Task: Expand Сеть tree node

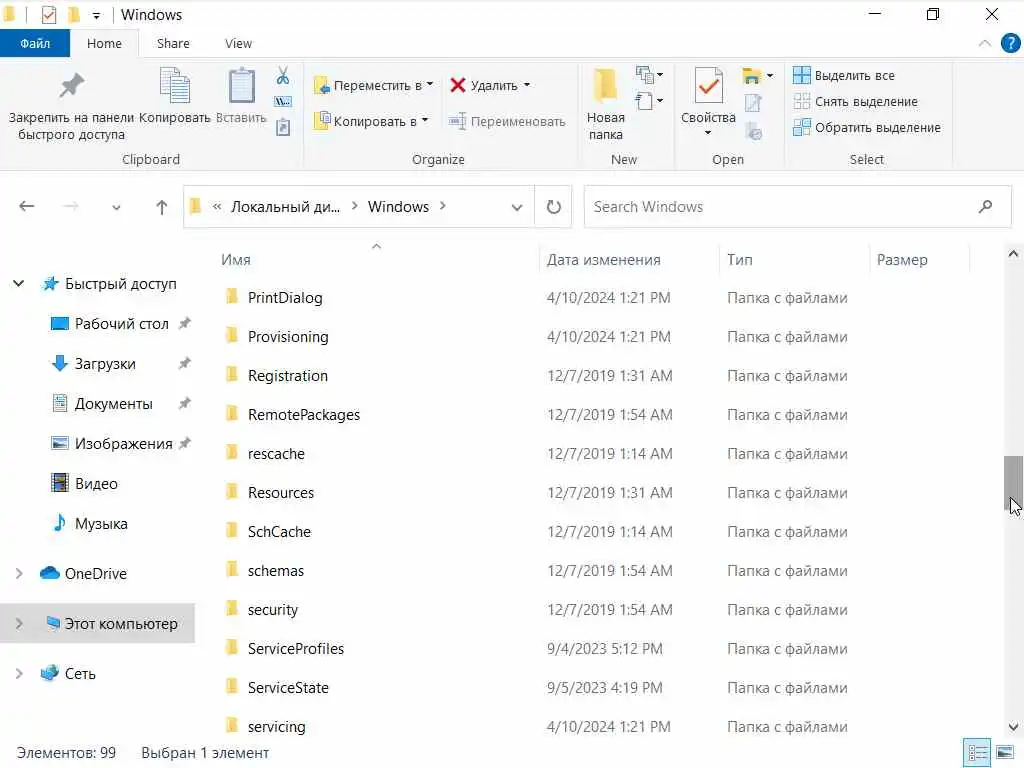Action: tap(19, 673)
